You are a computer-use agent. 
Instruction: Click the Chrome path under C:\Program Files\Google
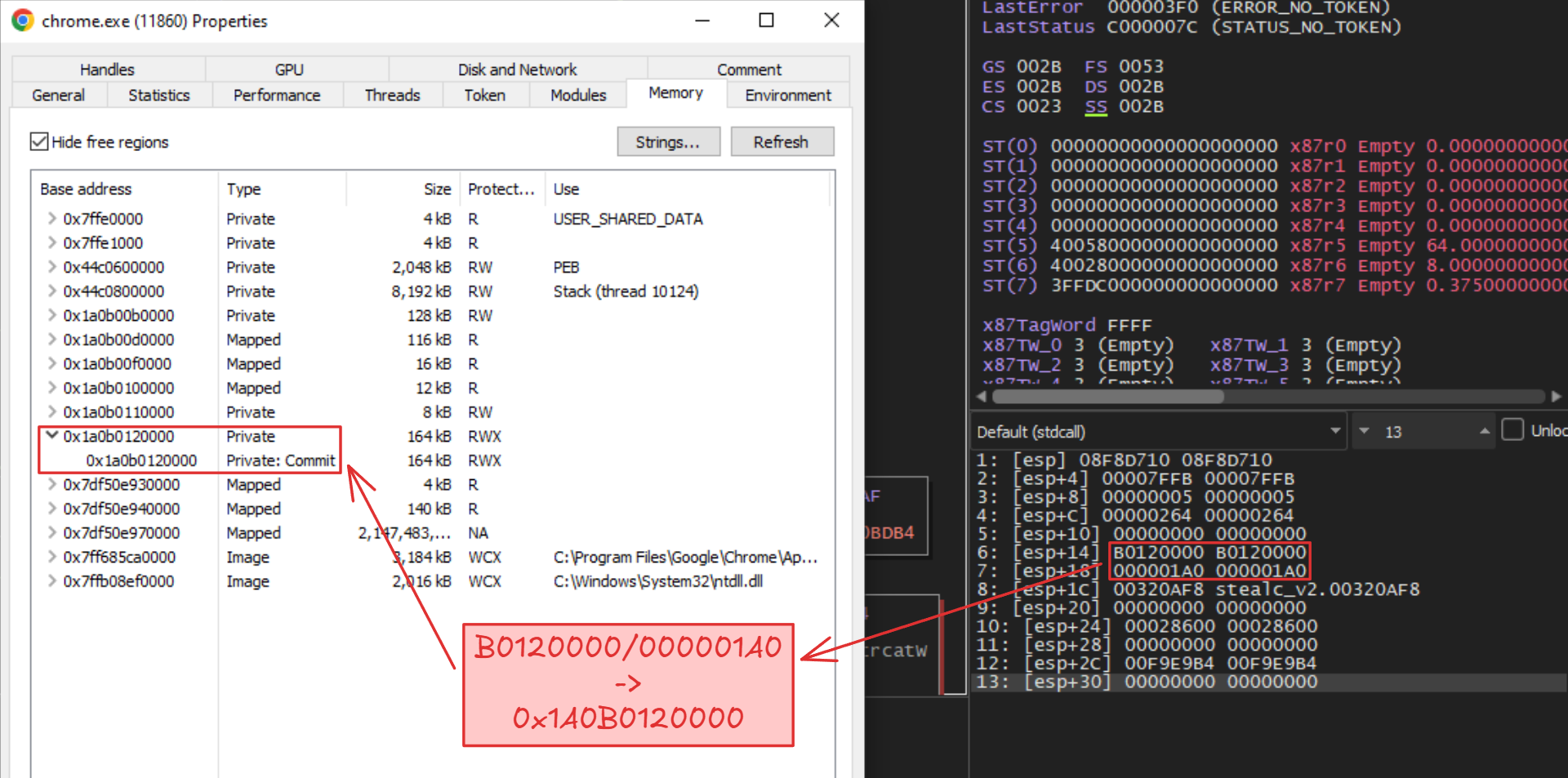tap(684, 557)
